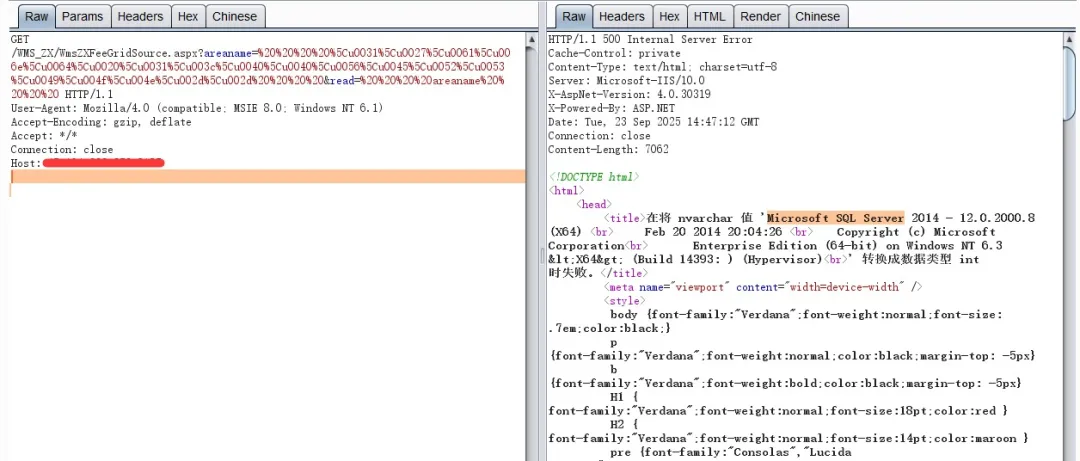Open the response HTML tab
Screen dimensions: 1080x461
[709, 16]
